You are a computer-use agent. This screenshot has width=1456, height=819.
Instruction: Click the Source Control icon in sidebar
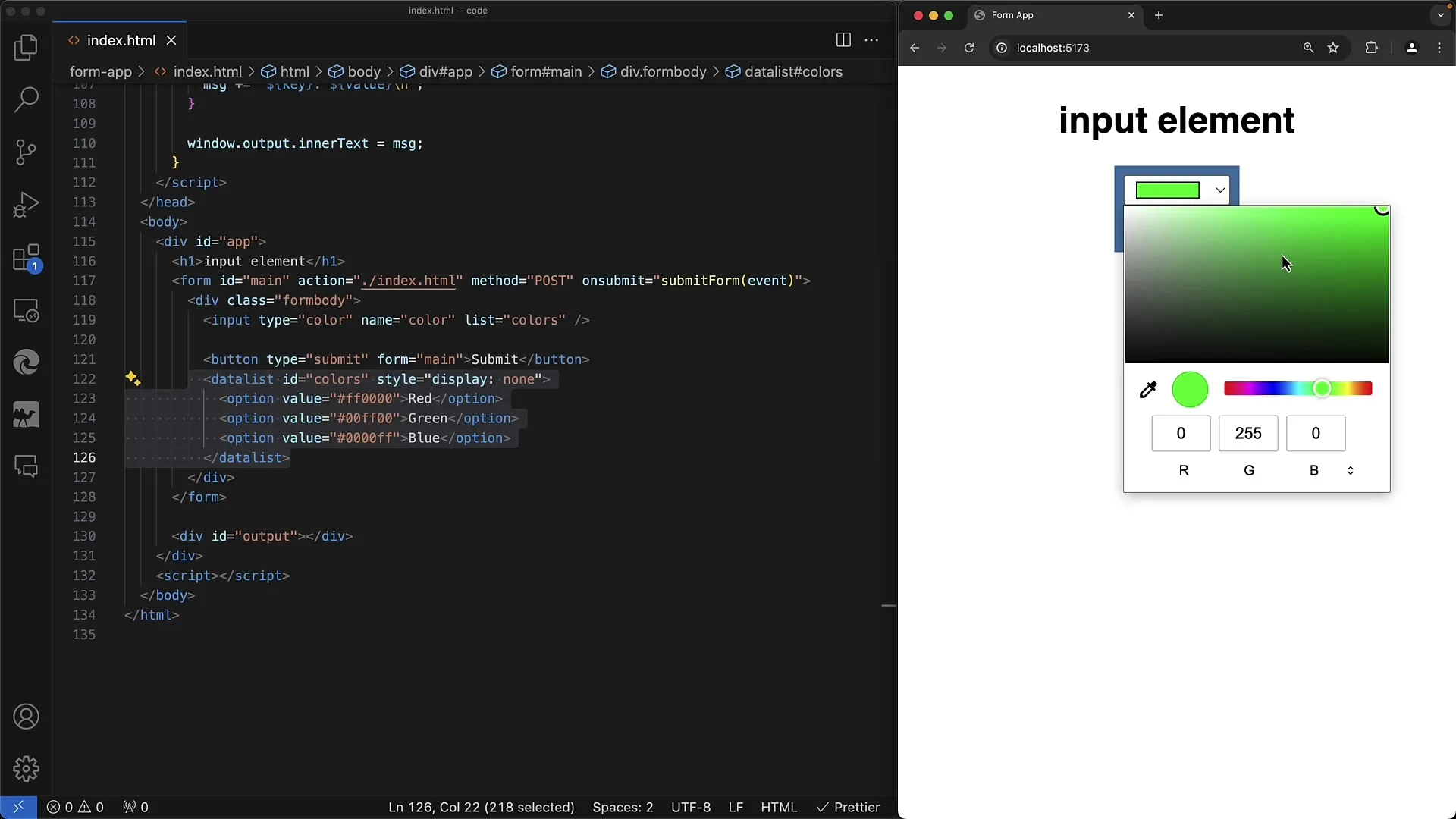(26, 150)
